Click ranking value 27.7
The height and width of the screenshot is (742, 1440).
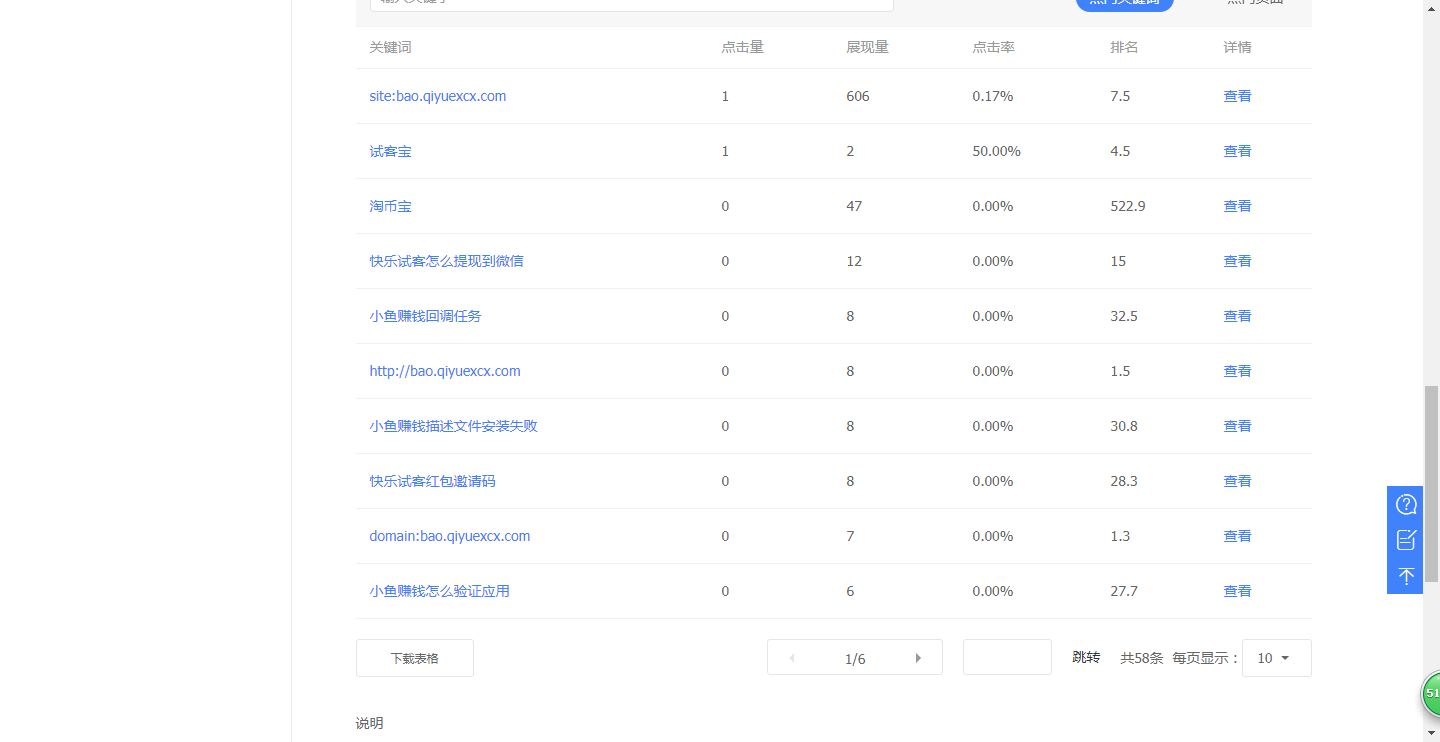[x=1124, y=591]
